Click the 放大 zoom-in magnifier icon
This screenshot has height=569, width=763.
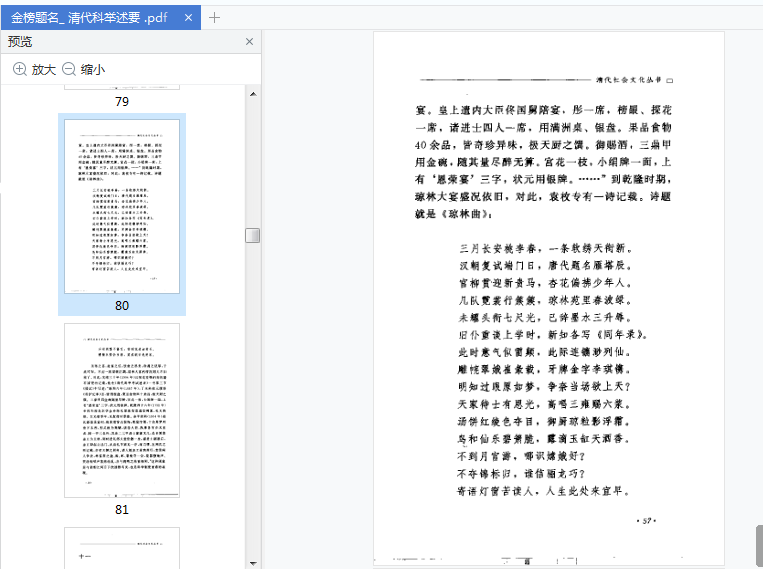click(20, 69)
